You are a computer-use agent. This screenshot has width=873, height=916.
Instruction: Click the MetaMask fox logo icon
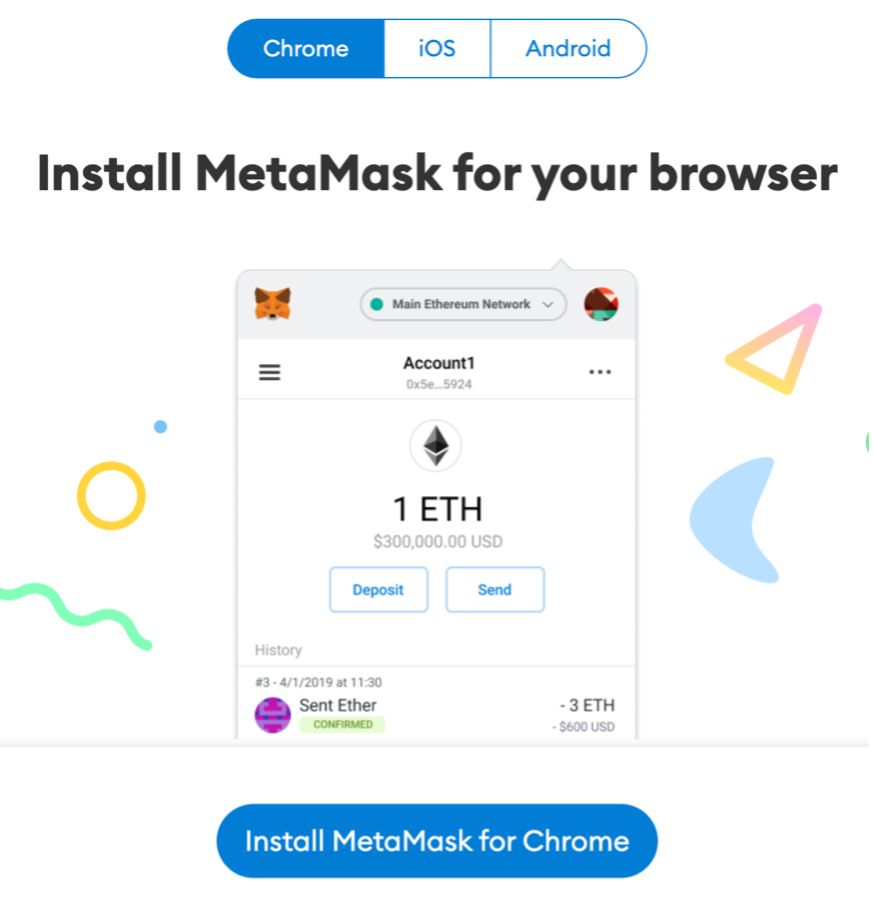[273, 304]
